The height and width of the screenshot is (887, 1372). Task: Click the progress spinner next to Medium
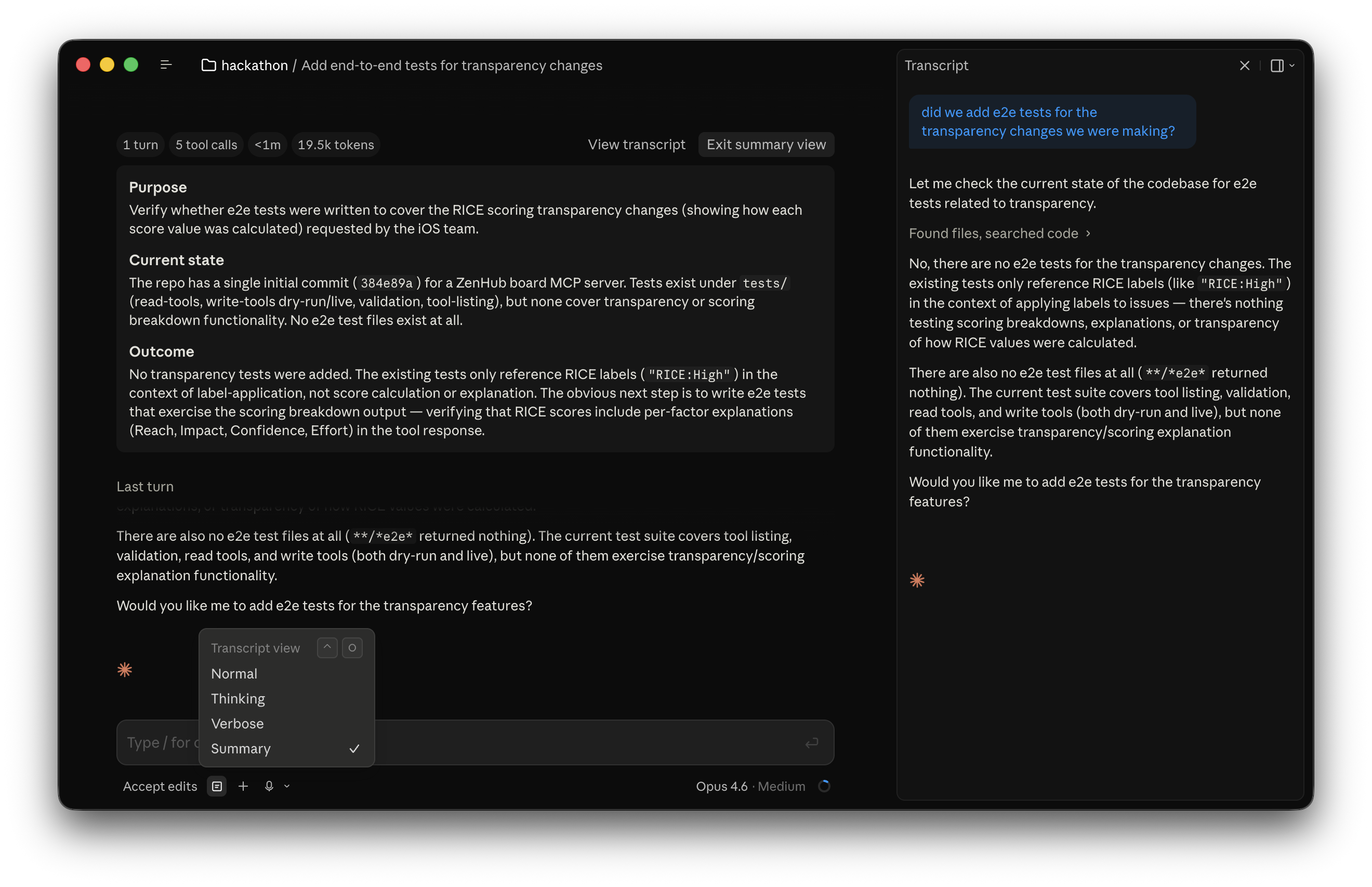824,786
